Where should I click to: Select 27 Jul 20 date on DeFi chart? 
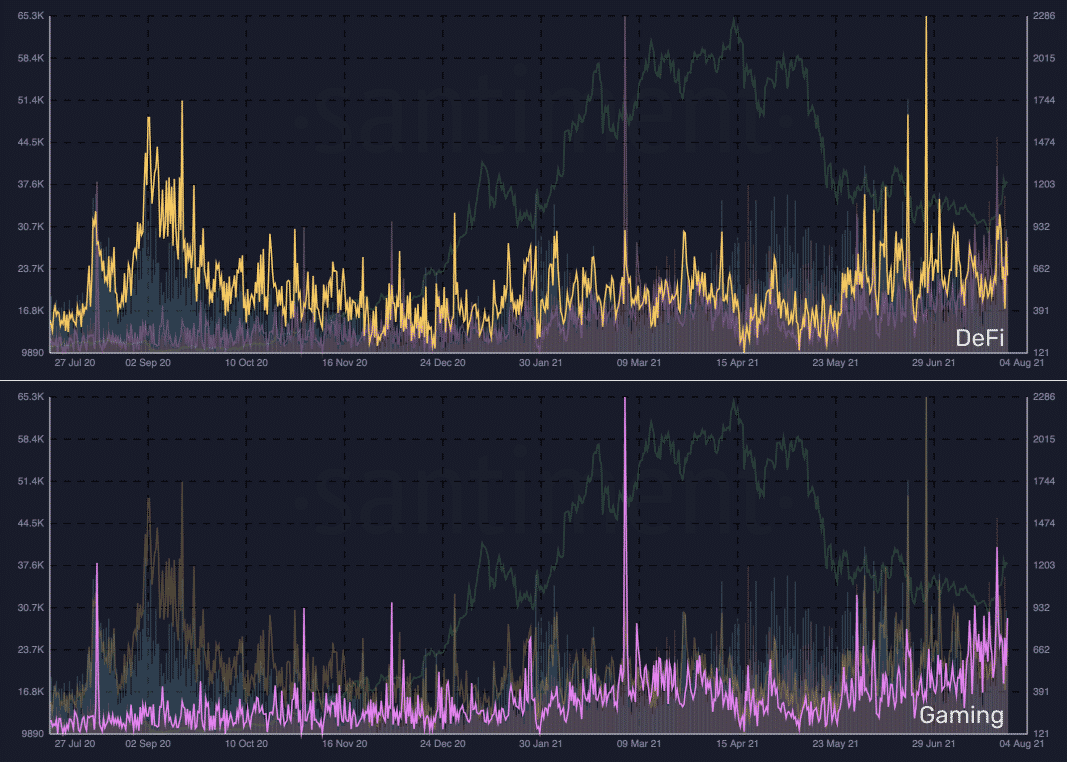click(x=75, y=363)
